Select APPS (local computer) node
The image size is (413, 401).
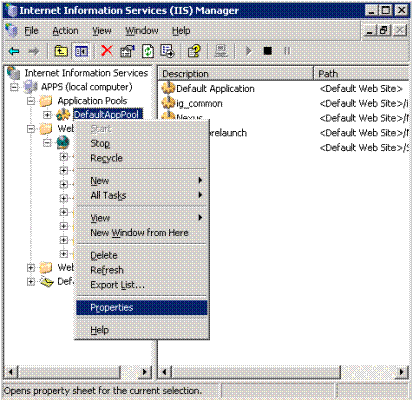point(87,87)
